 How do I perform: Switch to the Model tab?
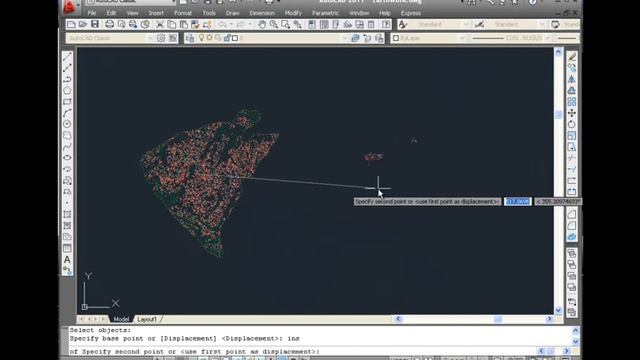tap(121, 319)
